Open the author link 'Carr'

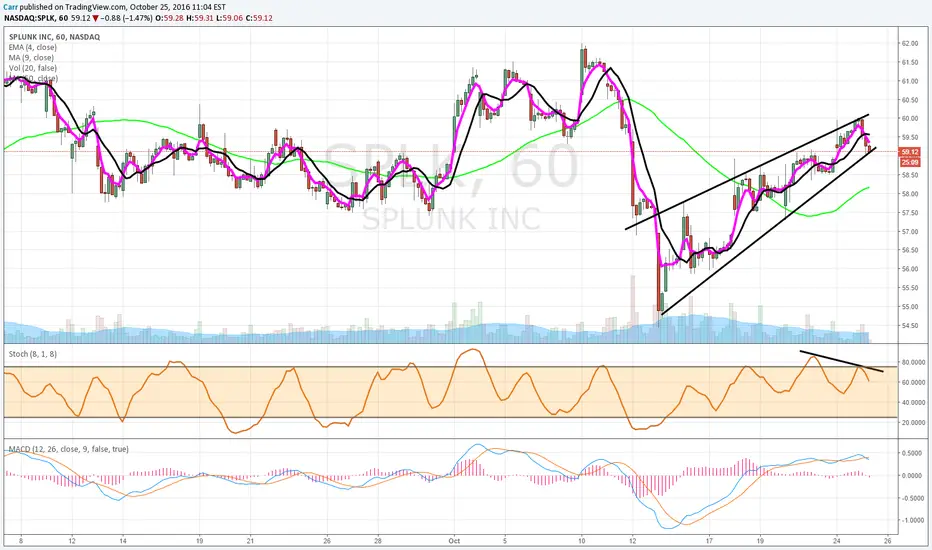point(10,7)
